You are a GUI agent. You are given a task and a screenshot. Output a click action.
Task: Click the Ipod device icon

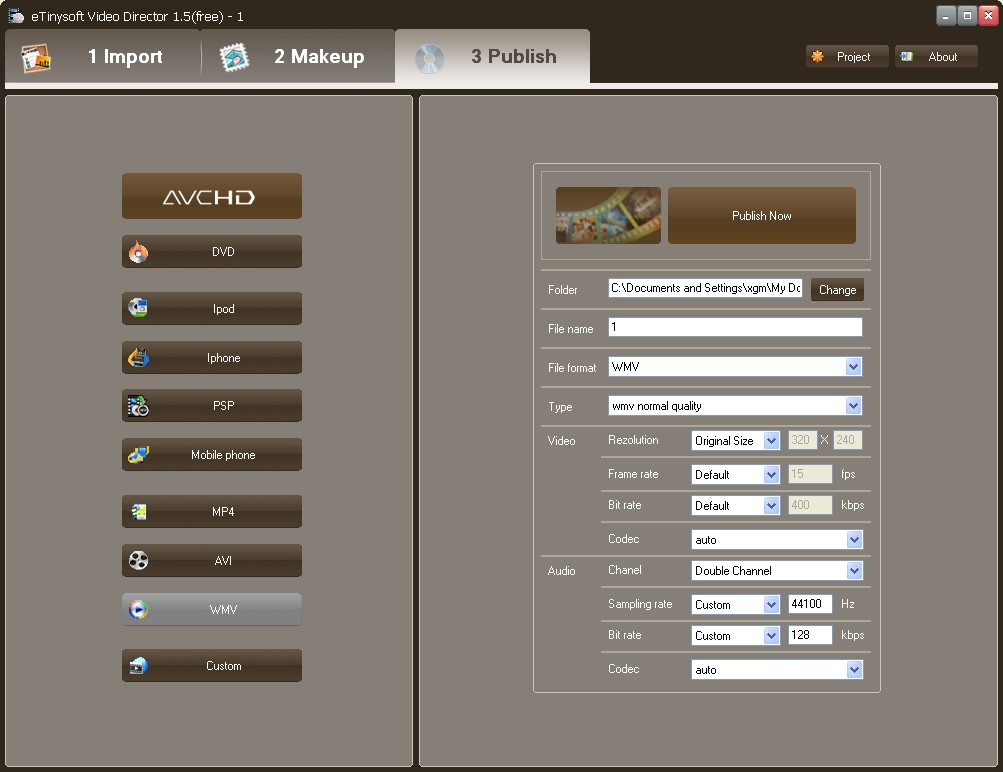(138, 309)
